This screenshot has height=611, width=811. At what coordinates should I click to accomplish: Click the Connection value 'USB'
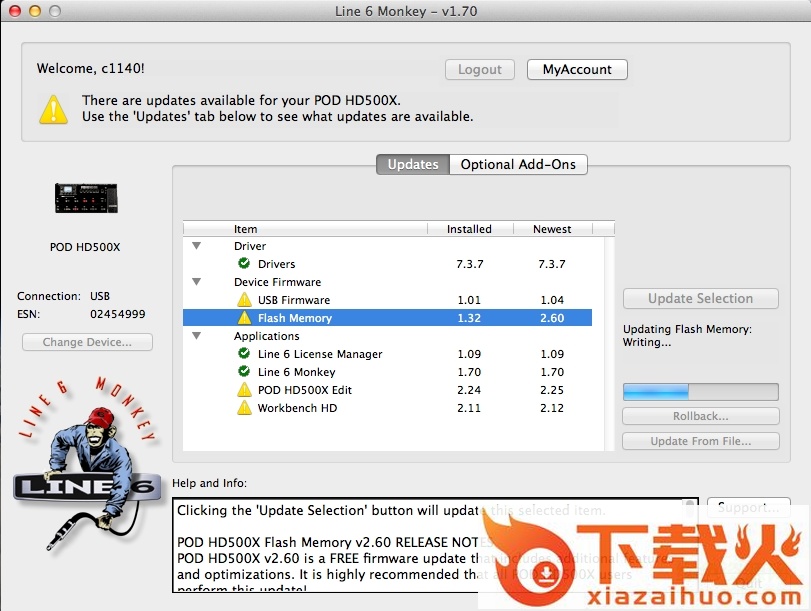point(100,296)
